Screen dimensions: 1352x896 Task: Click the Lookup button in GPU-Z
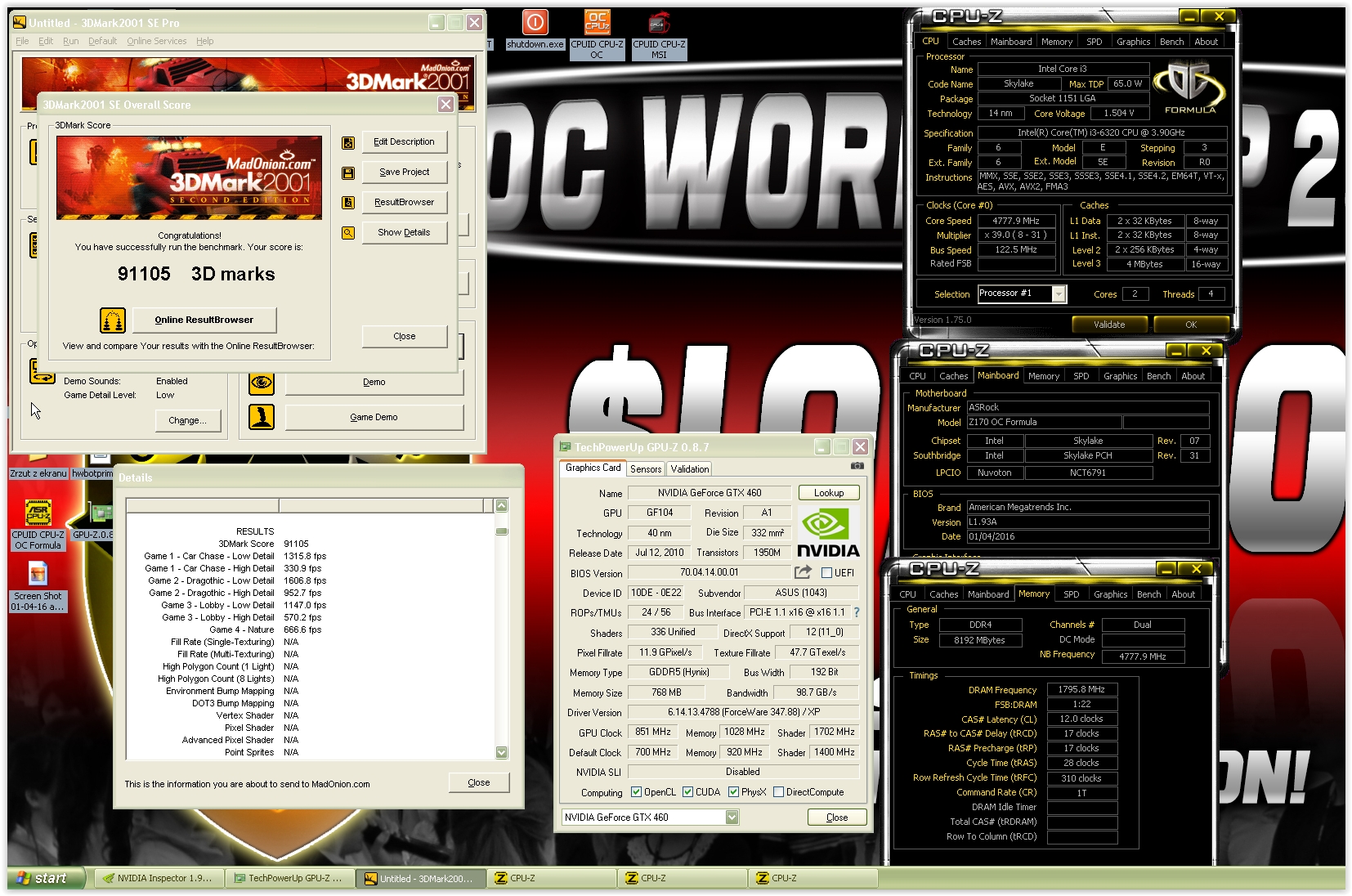(x=828, y=493)
